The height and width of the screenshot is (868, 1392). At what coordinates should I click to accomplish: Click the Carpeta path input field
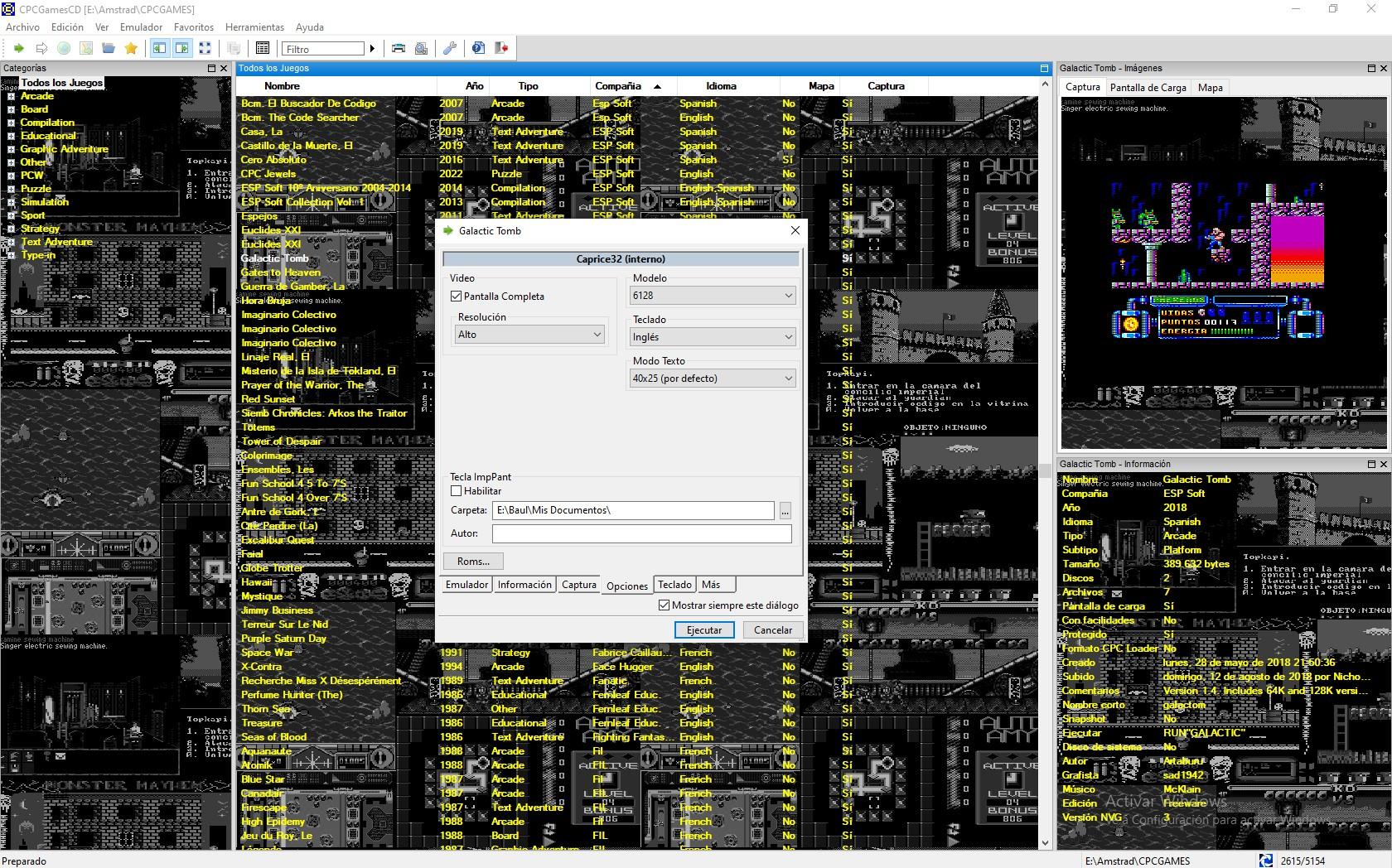[x=634, y=510]
